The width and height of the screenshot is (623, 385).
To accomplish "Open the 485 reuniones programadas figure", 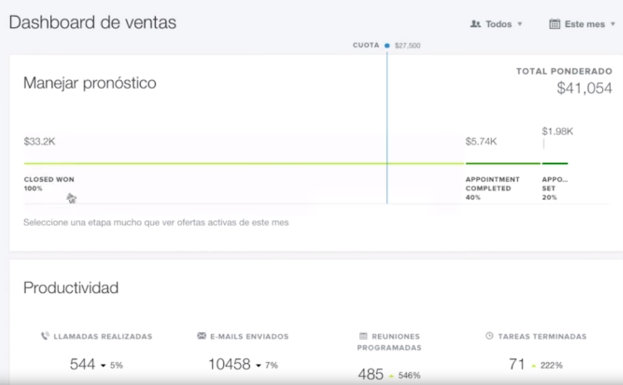I will (x=371, y=374).
